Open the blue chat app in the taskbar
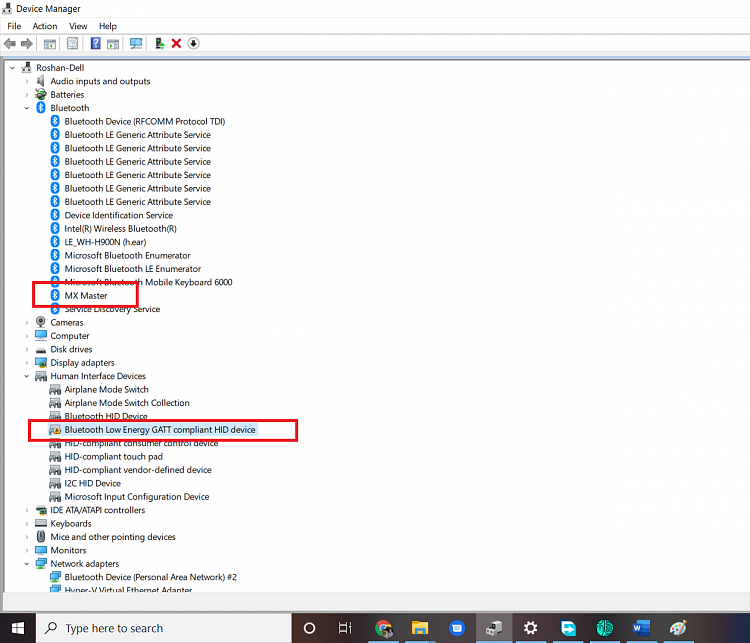The width and height of the screenshot is (750, 643). coord(457,628)
